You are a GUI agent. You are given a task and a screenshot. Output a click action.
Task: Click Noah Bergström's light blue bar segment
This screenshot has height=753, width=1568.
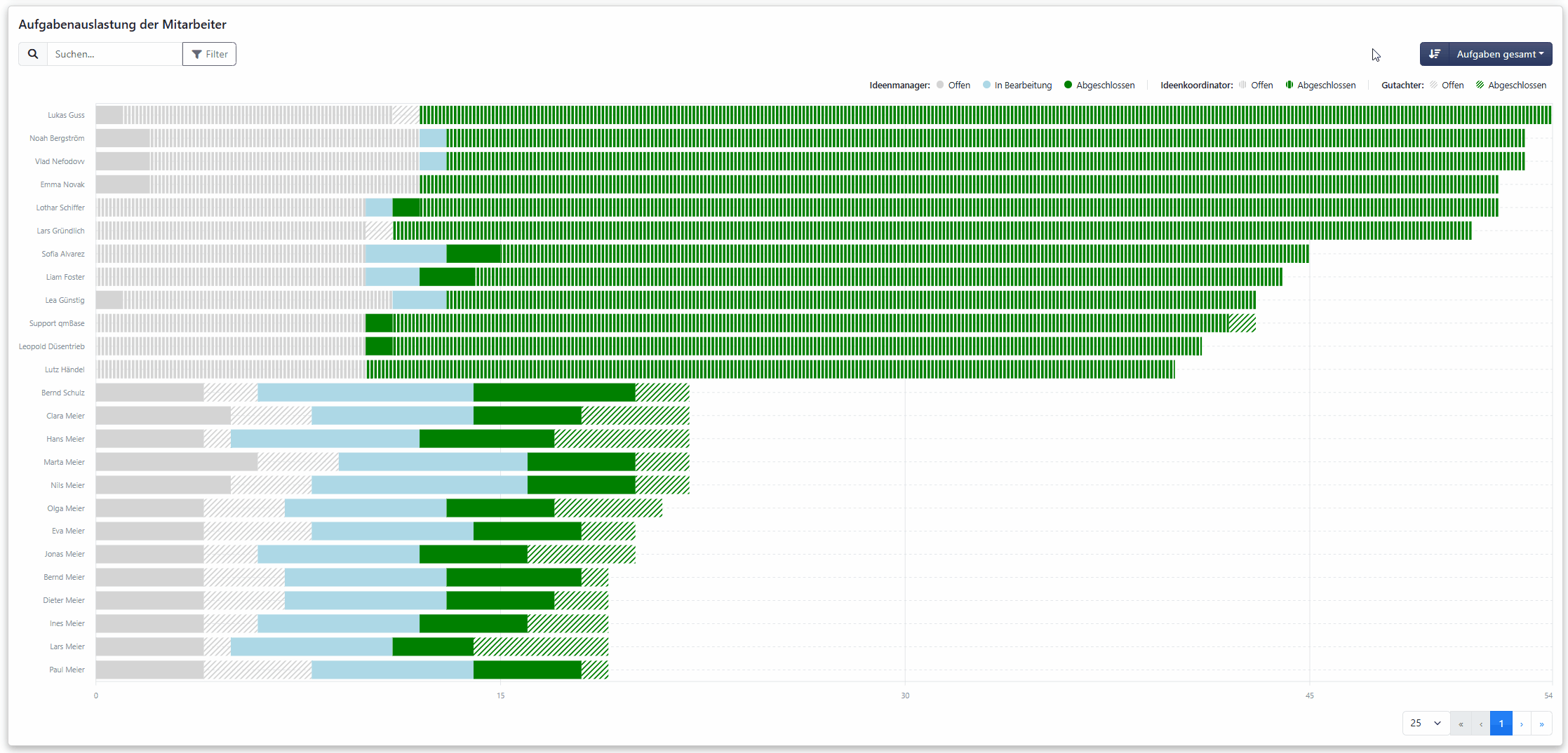(433, 138)
